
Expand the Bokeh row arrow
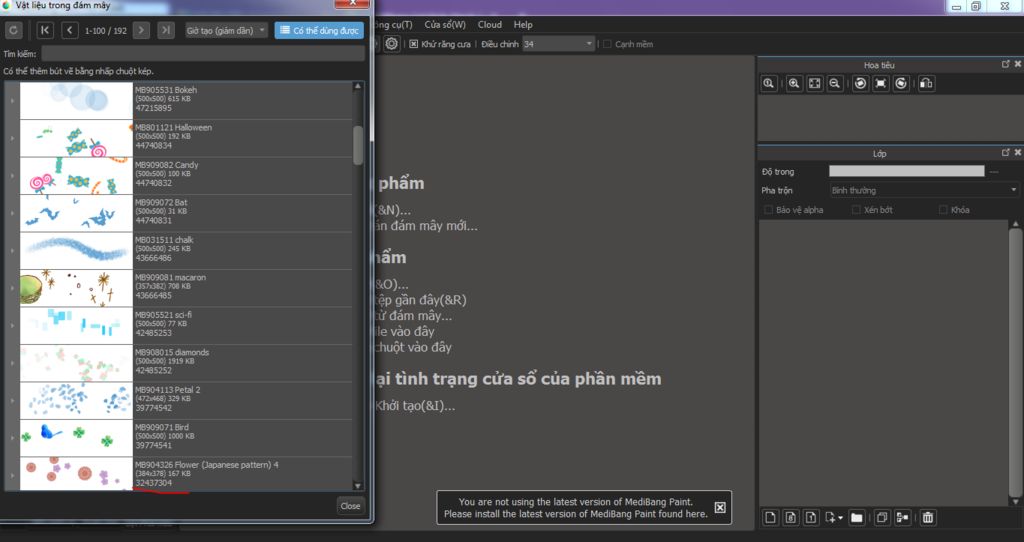pyautogui.click(x=12, y=101)
